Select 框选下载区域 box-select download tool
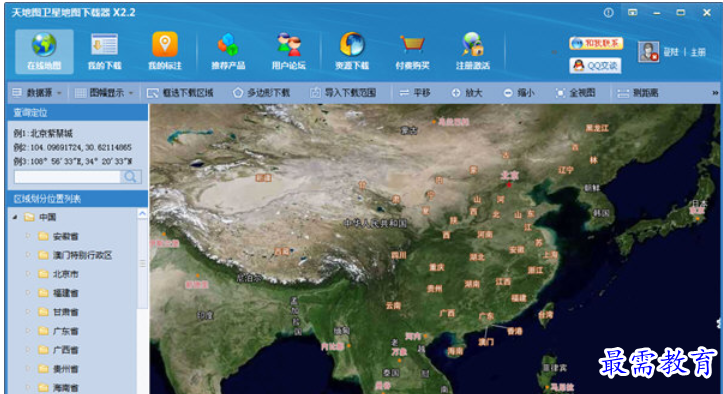Screen dimensions: 723x394 [180, 93]
